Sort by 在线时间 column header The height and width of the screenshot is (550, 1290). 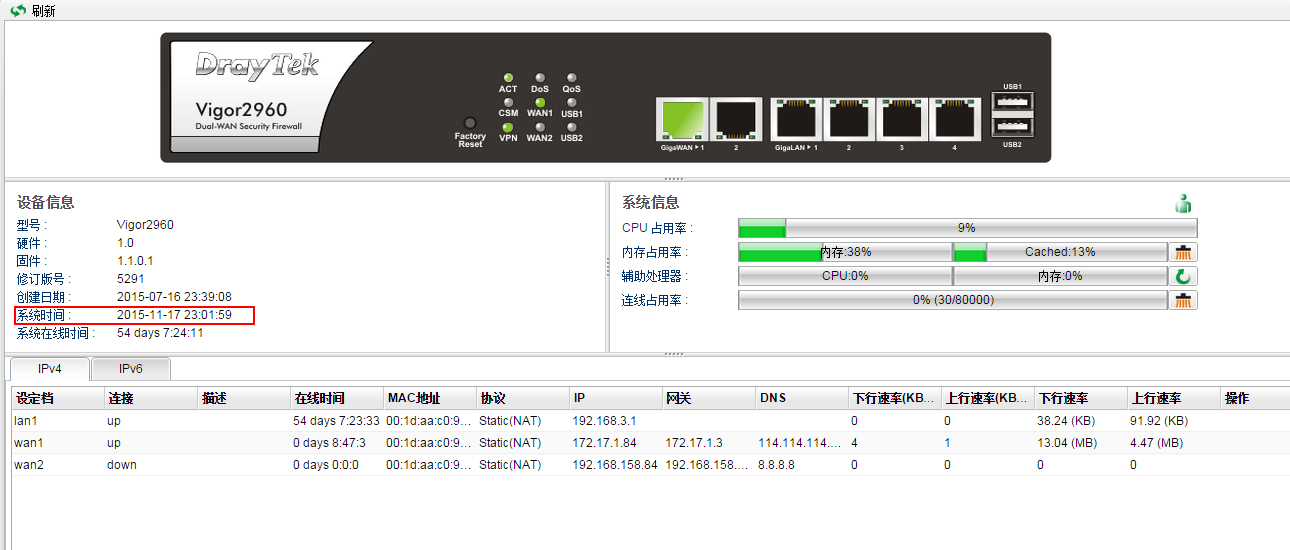(x=337, y=398)
